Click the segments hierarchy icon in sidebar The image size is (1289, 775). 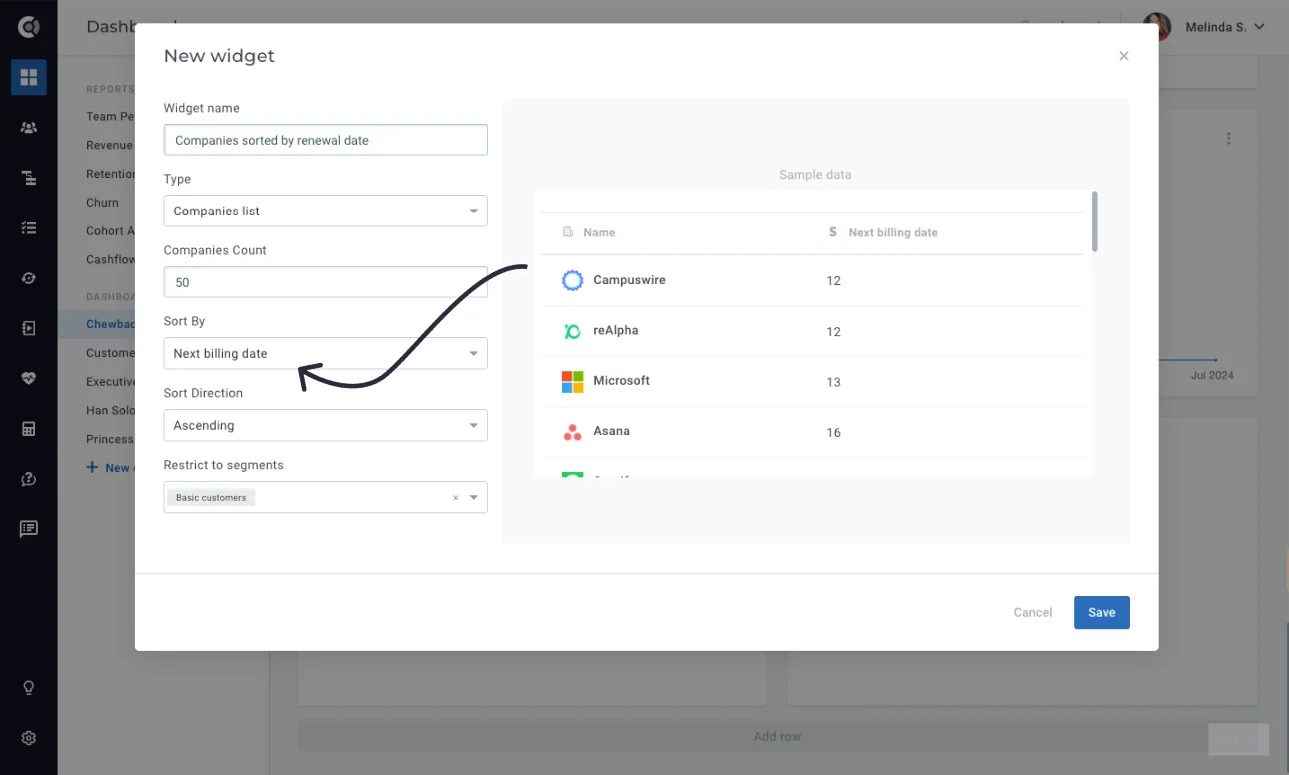[x=28, y=178]
